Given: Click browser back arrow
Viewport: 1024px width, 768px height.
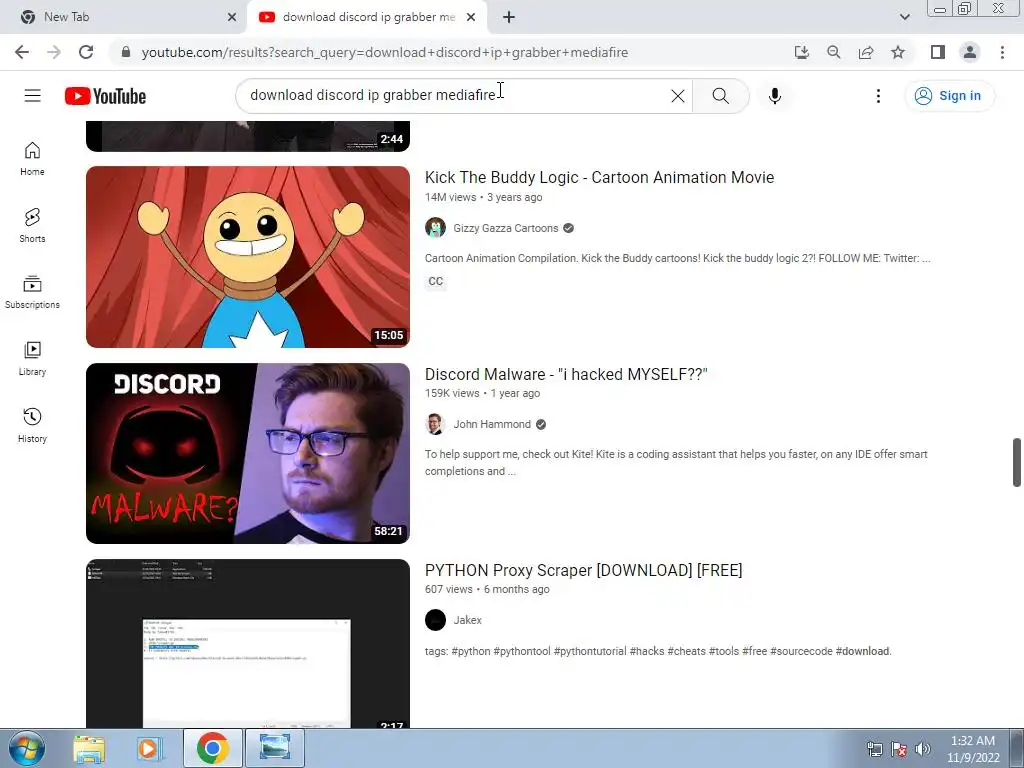Looking at the screenshot, I should point(22,52).
